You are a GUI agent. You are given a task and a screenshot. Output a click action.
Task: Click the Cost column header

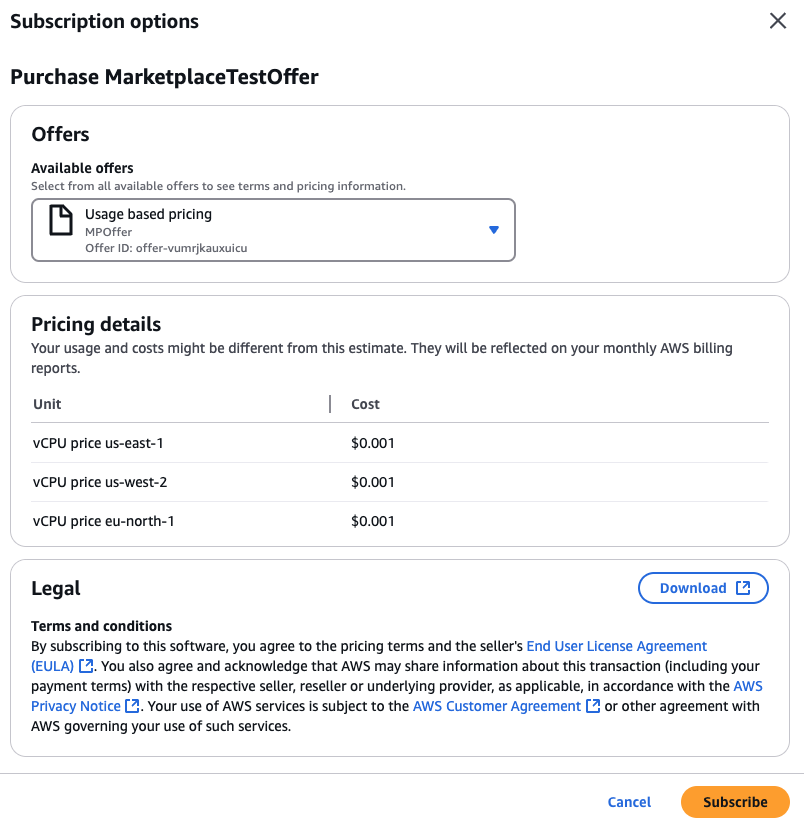(x=365, y=404)
